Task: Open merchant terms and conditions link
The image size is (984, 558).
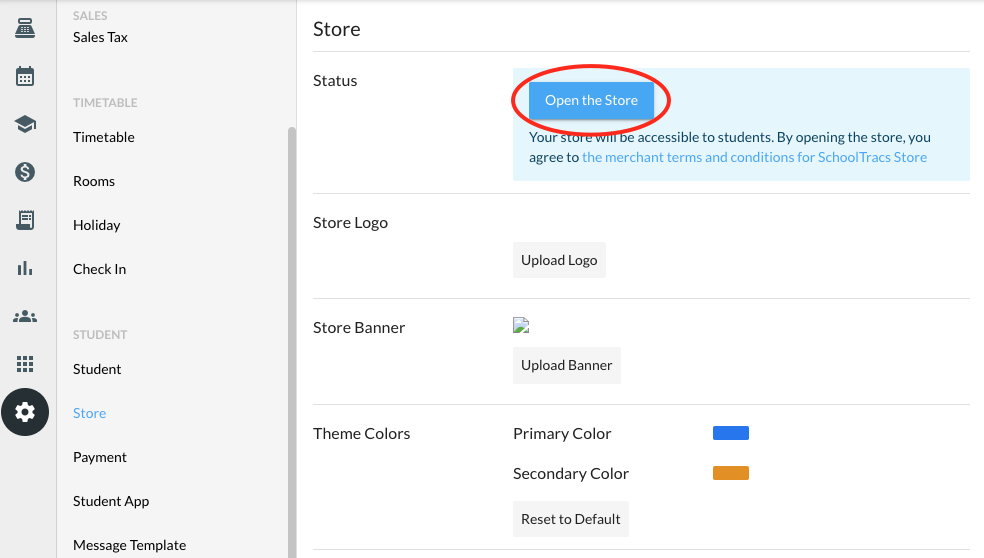Action: pos(754,157)
